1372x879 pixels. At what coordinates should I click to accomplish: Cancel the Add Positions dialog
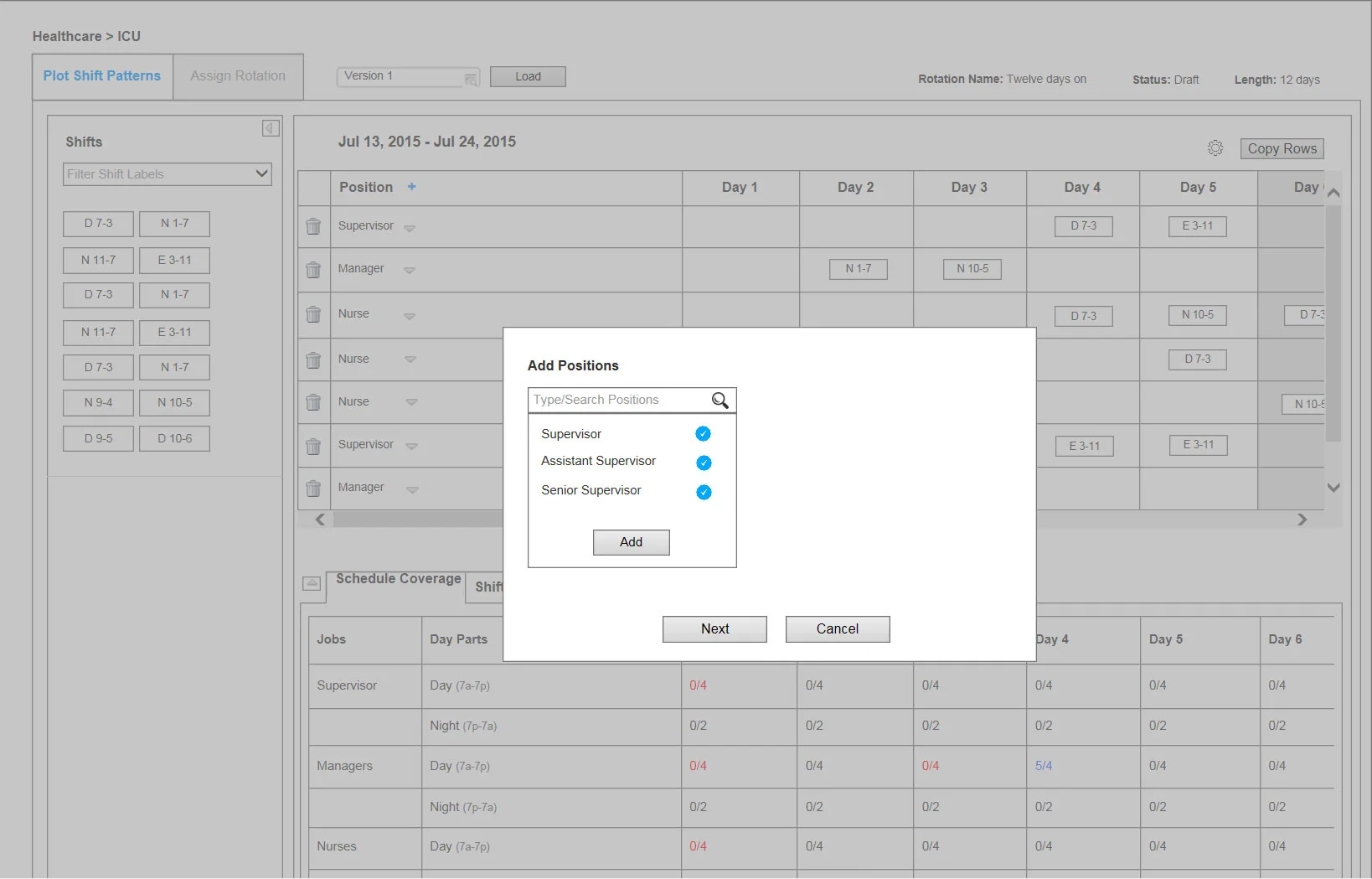point(837,629)
